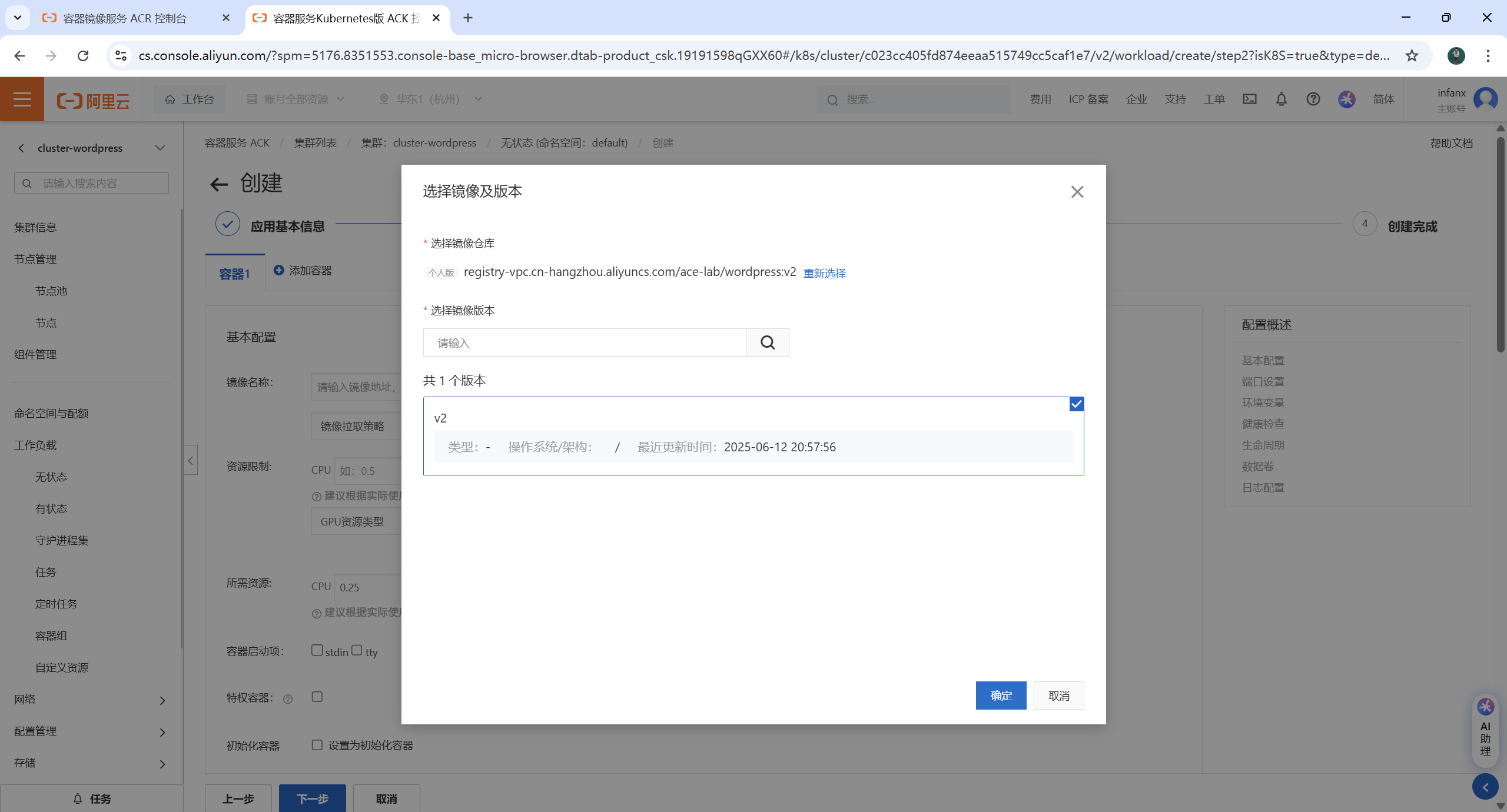Click 取消 in the dialog
This screenshot has width=1507, height=812.
click(x=1058, y=695)
